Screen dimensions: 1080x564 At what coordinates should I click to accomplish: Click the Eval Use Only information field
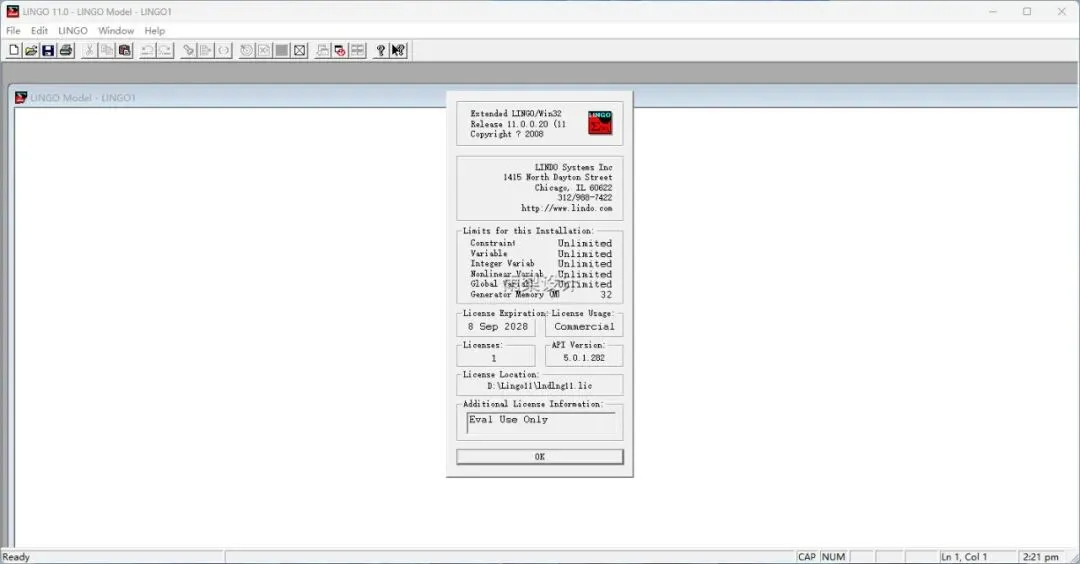pyautogui.click(x=541, y=423)
